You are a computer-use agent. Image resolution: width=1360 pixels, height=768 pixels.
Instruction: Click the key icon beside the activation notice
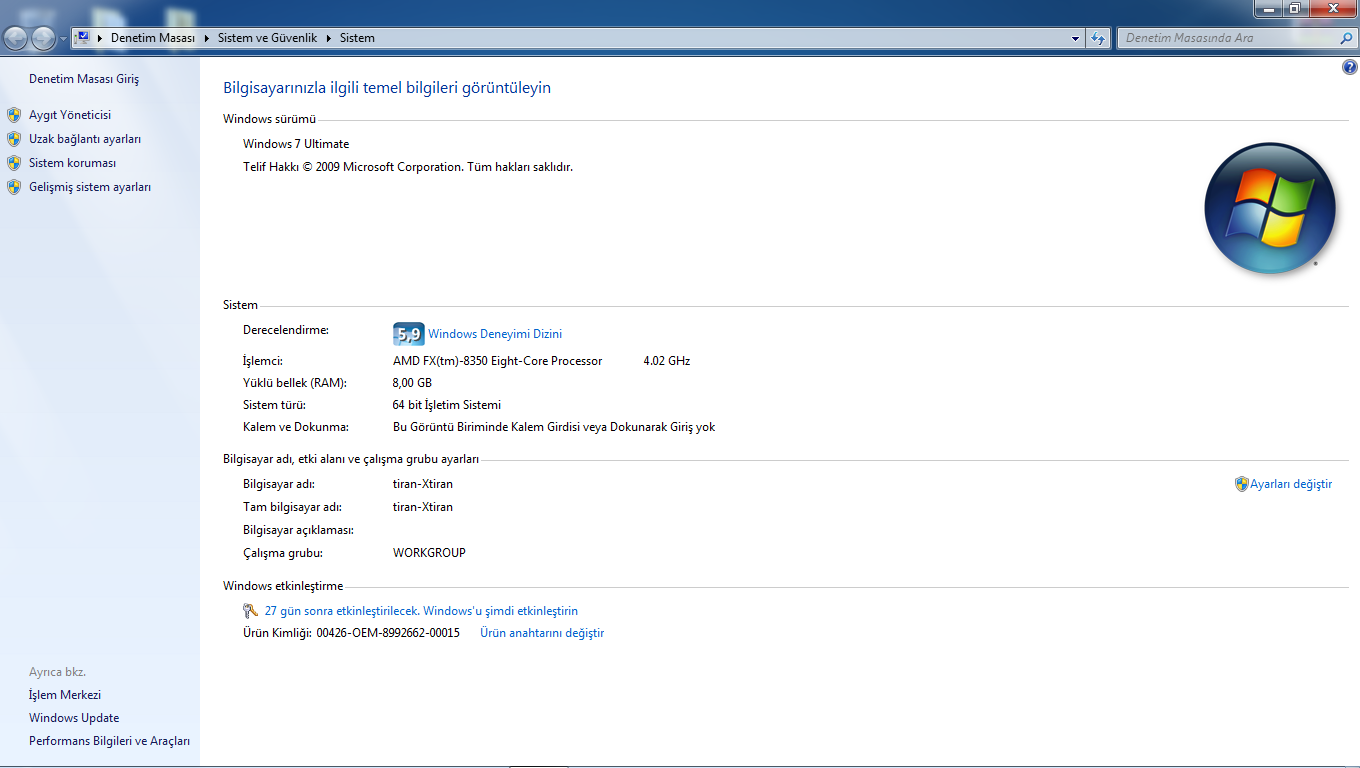pyautogui.click(x=250, y=611)
